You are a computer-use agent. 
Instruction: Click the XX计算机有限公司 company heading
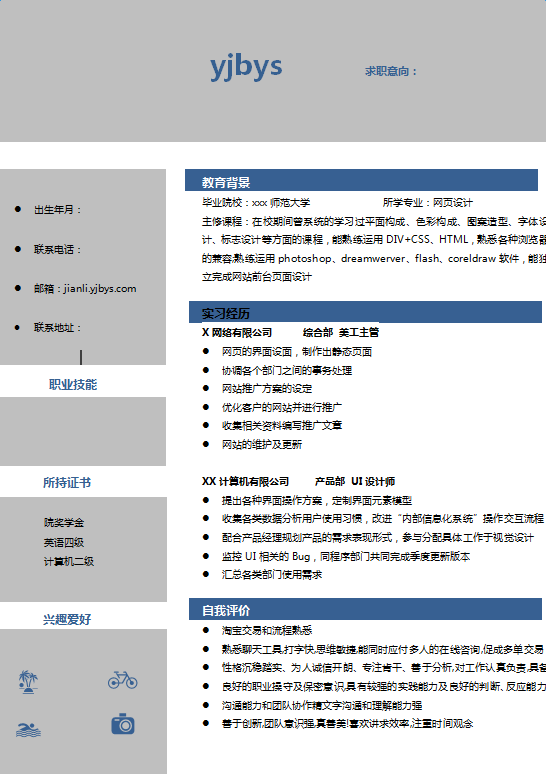click(x=245, y=481)
